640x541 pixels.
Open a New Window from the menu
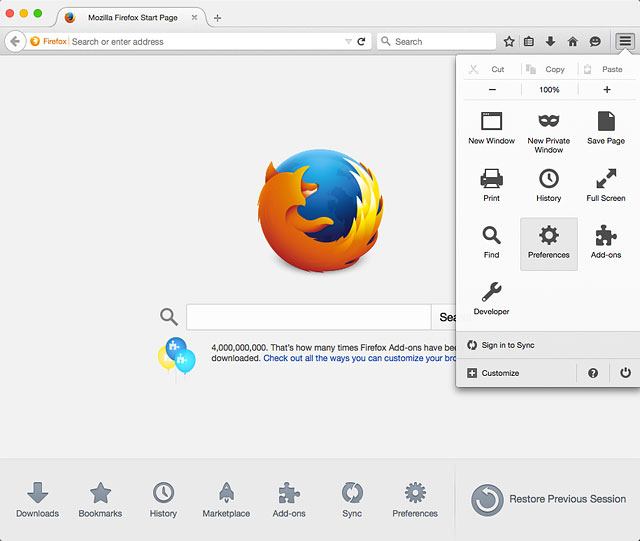click(x=491, y=128)
